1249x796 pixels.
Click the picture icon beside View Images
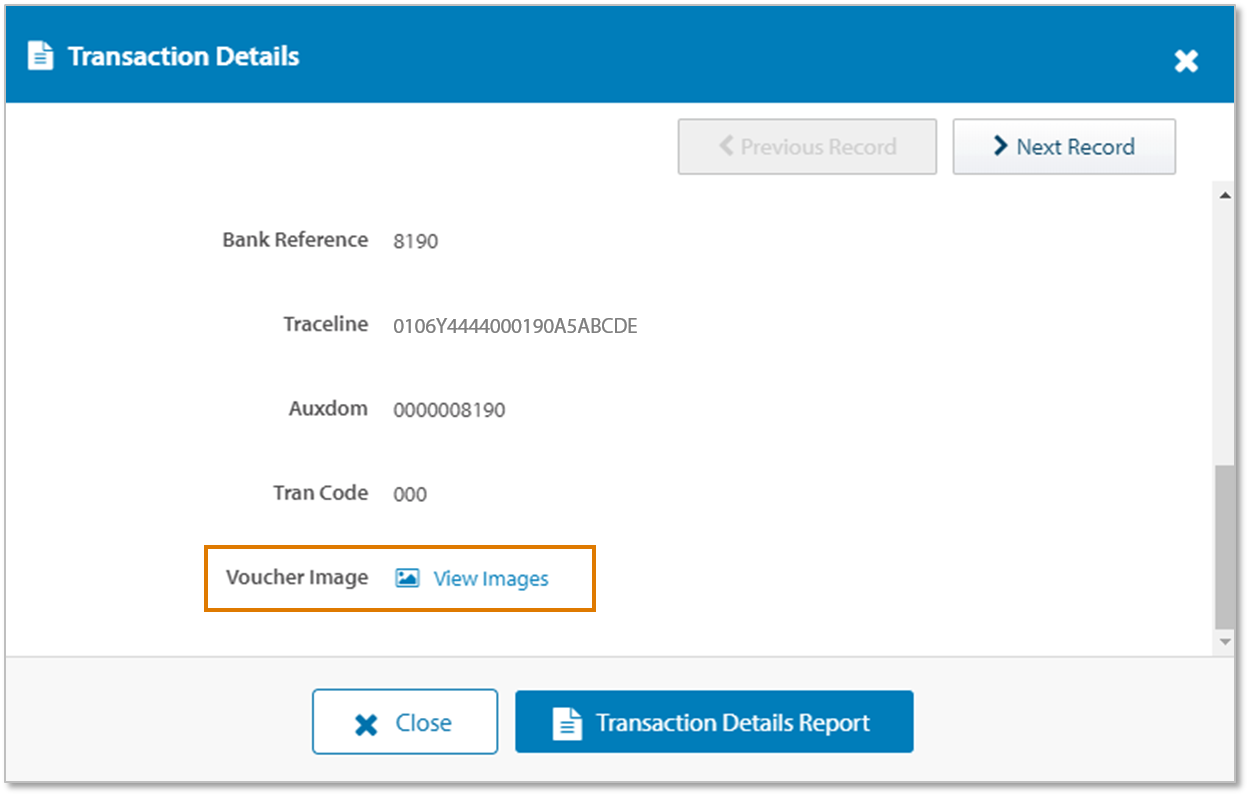(407, 578)
